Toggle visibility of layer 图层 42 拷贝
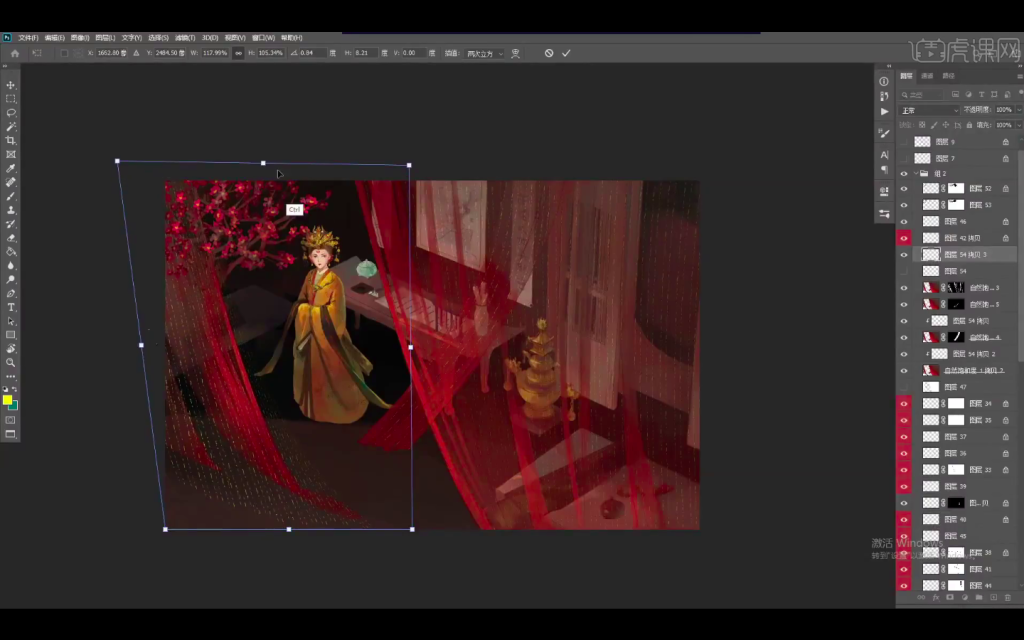 click(904, 238)
